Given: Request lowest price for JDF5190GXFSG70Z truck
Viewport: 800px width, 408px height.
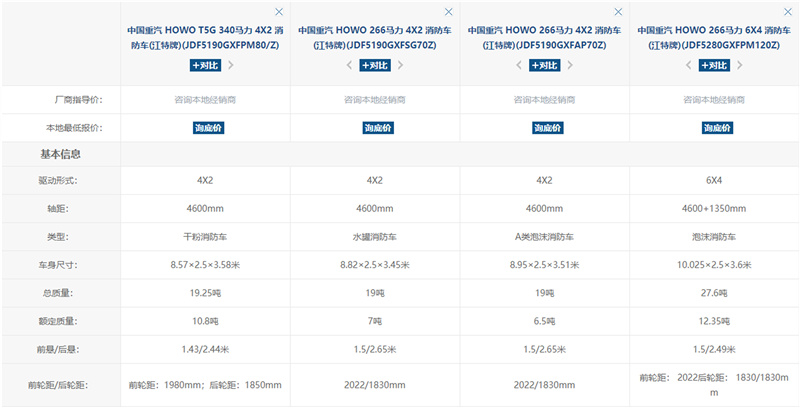Looking at the screenshot, I should point(376,128).
